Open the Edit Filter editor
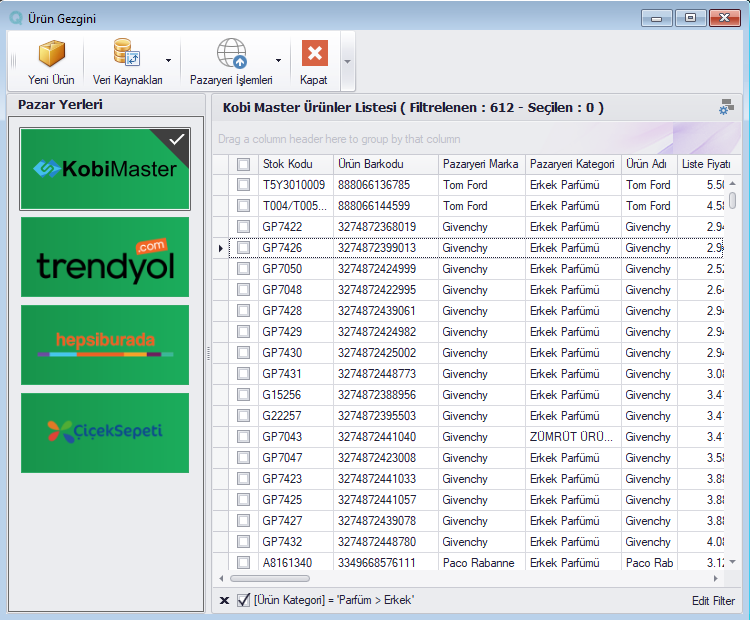This screenshot has height=620, width=750. click(x=713, y=601)
